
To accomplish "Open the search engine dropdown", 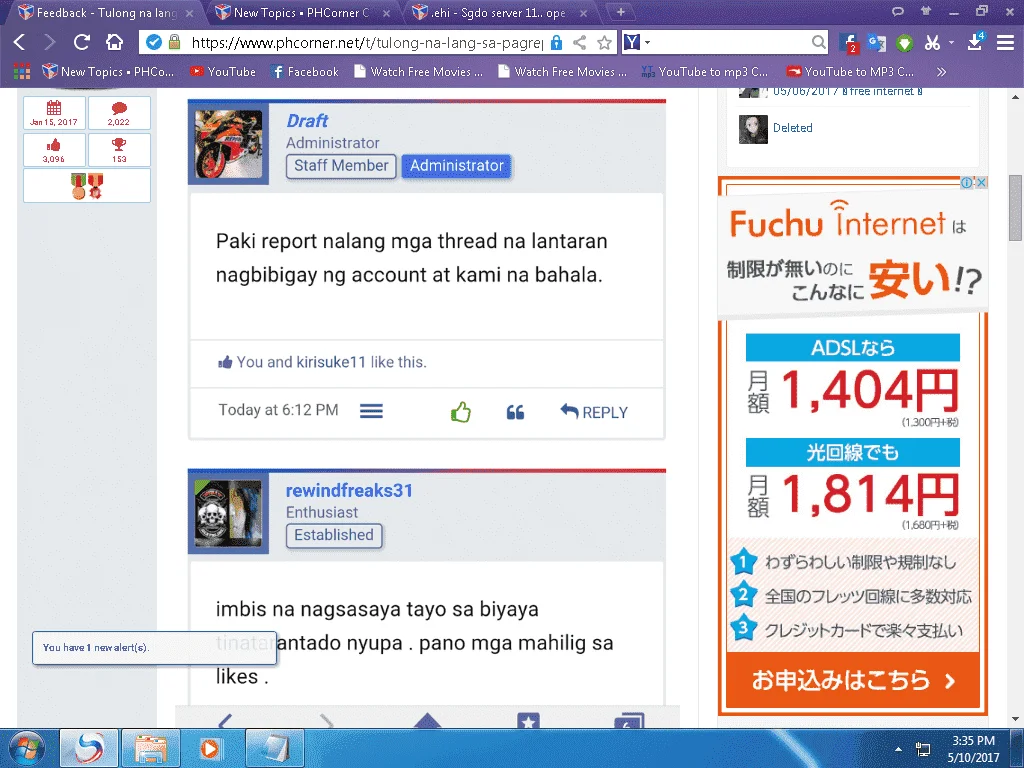I will (648, 43).
